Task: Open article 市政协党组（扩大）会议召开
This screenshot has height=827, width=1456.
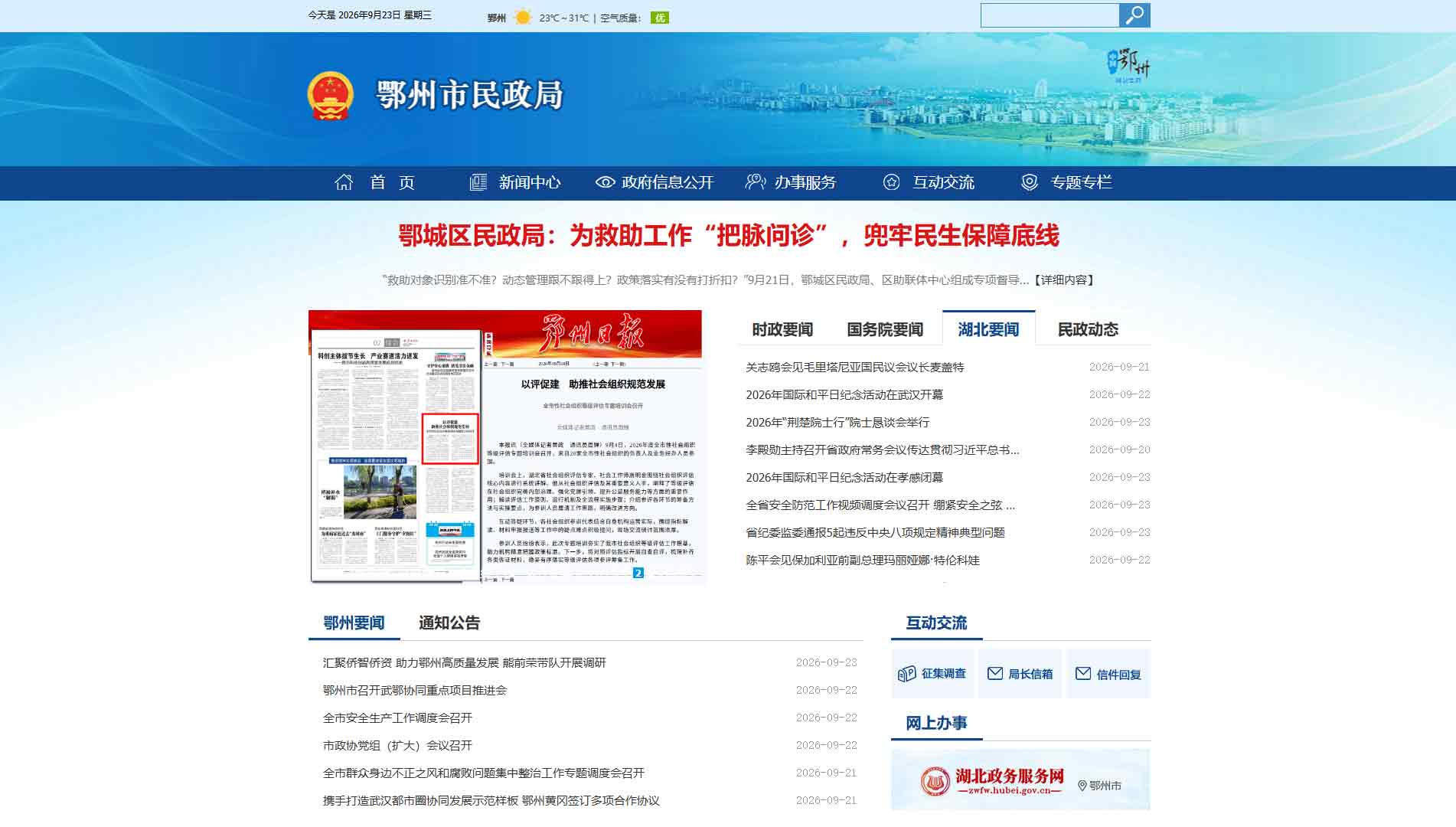Action: 397,746
